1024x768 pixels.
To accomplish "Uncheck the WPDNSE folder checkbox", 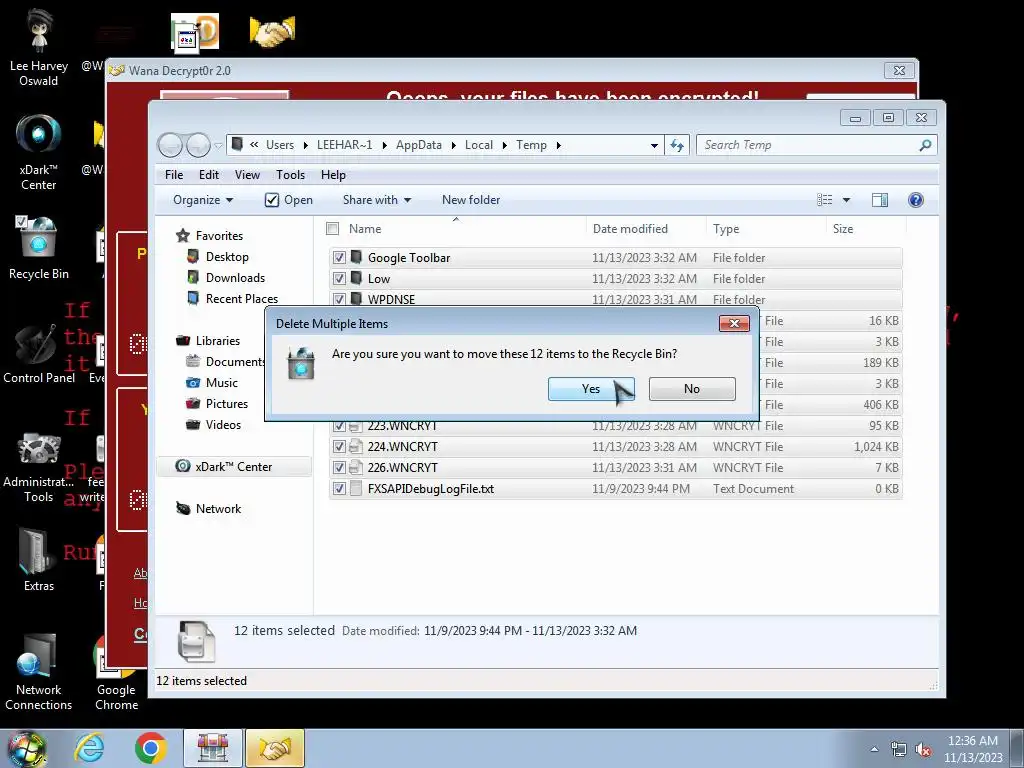I will [339, 299].
